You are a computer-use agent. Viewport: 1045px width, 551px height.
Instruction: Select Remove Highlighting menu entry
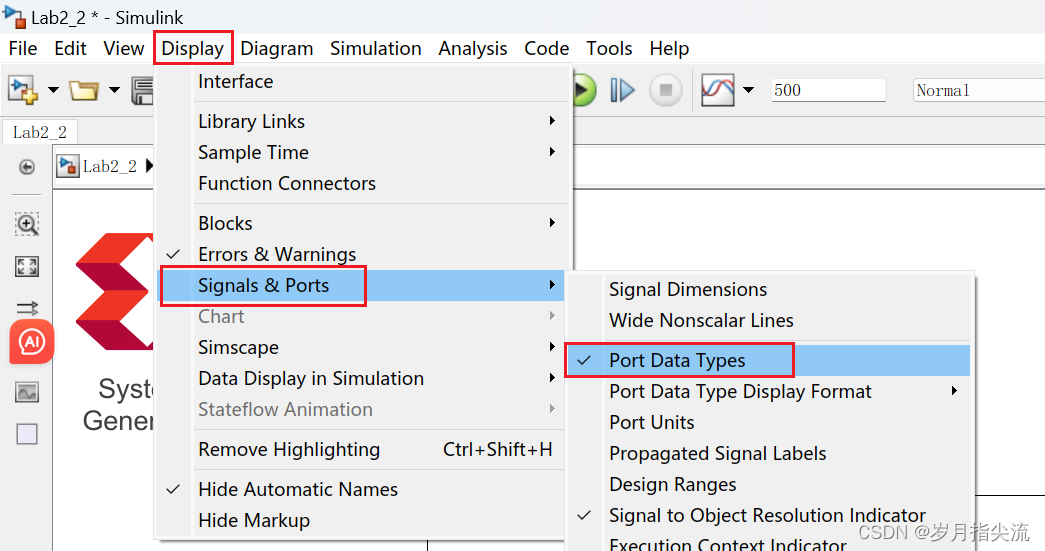(363, 450)
